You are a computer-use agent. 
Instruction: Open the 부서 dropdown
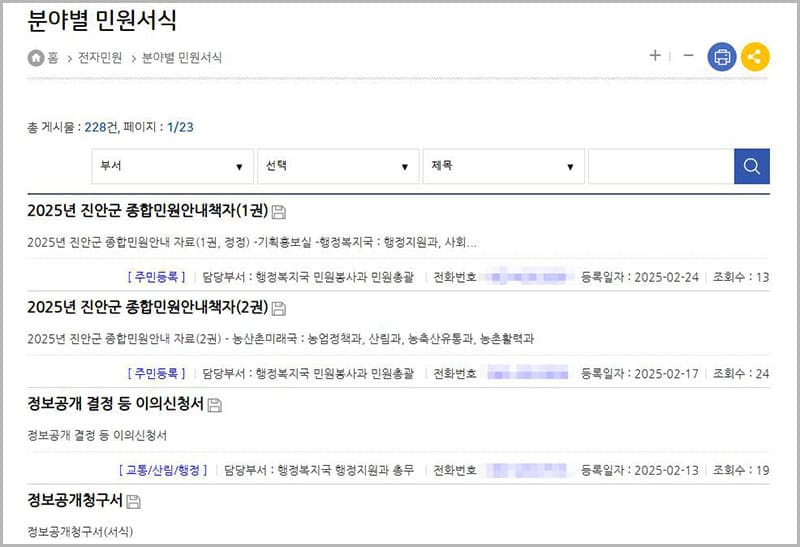[172, 166]
